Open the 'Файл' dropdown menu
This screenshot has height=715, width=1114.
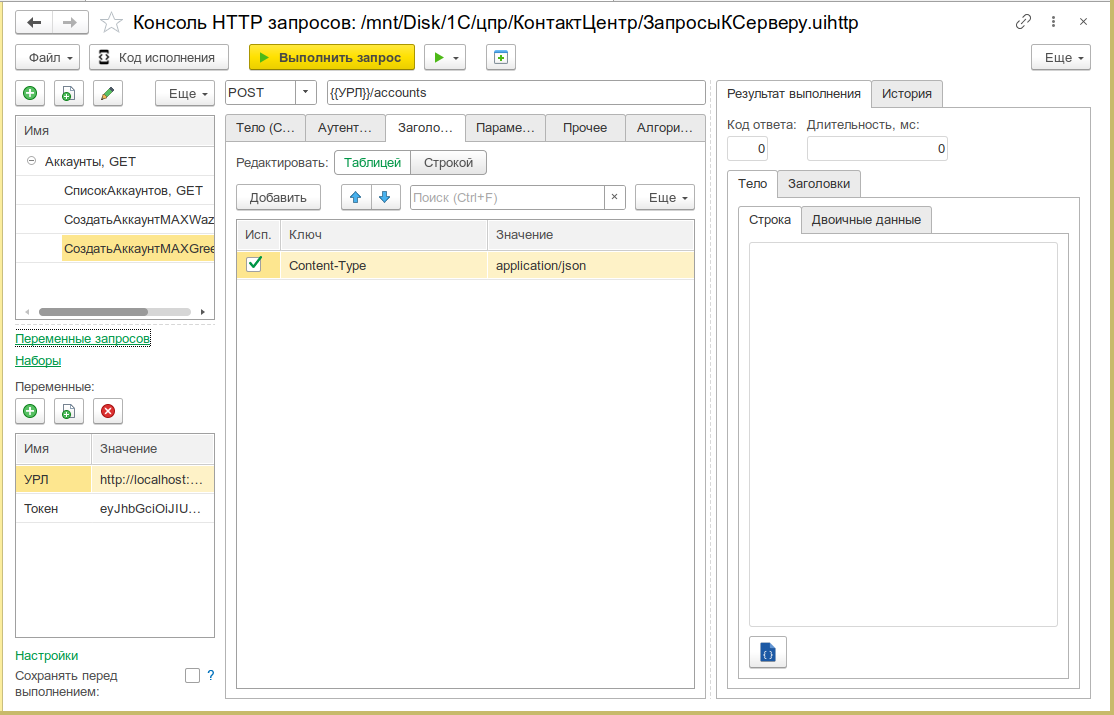tap(48, 58)
